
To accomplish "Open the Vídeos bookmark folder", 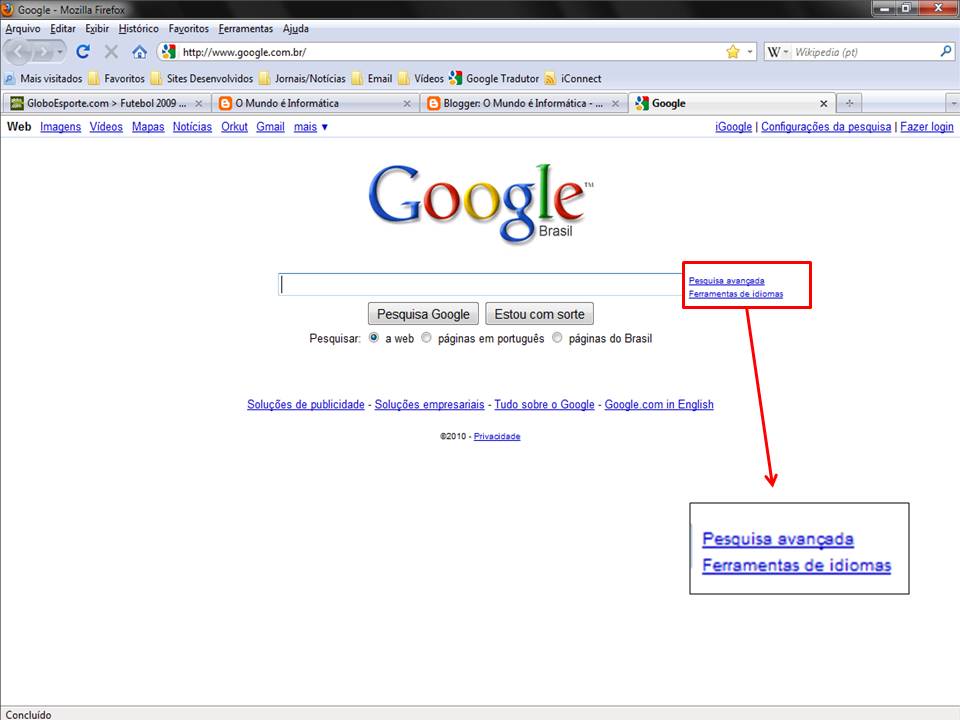I will coord(421,78).
